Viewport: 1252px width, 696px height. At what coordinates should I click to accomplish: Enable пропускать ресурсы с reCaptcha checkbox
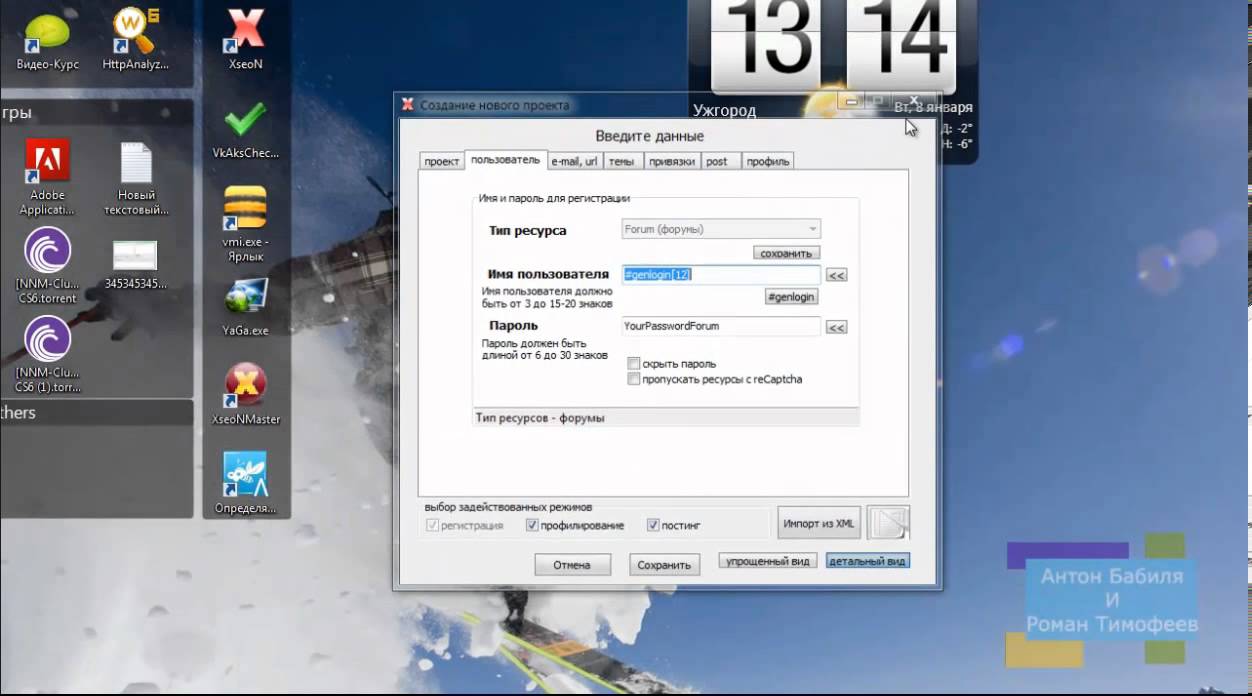pos(634,379)
